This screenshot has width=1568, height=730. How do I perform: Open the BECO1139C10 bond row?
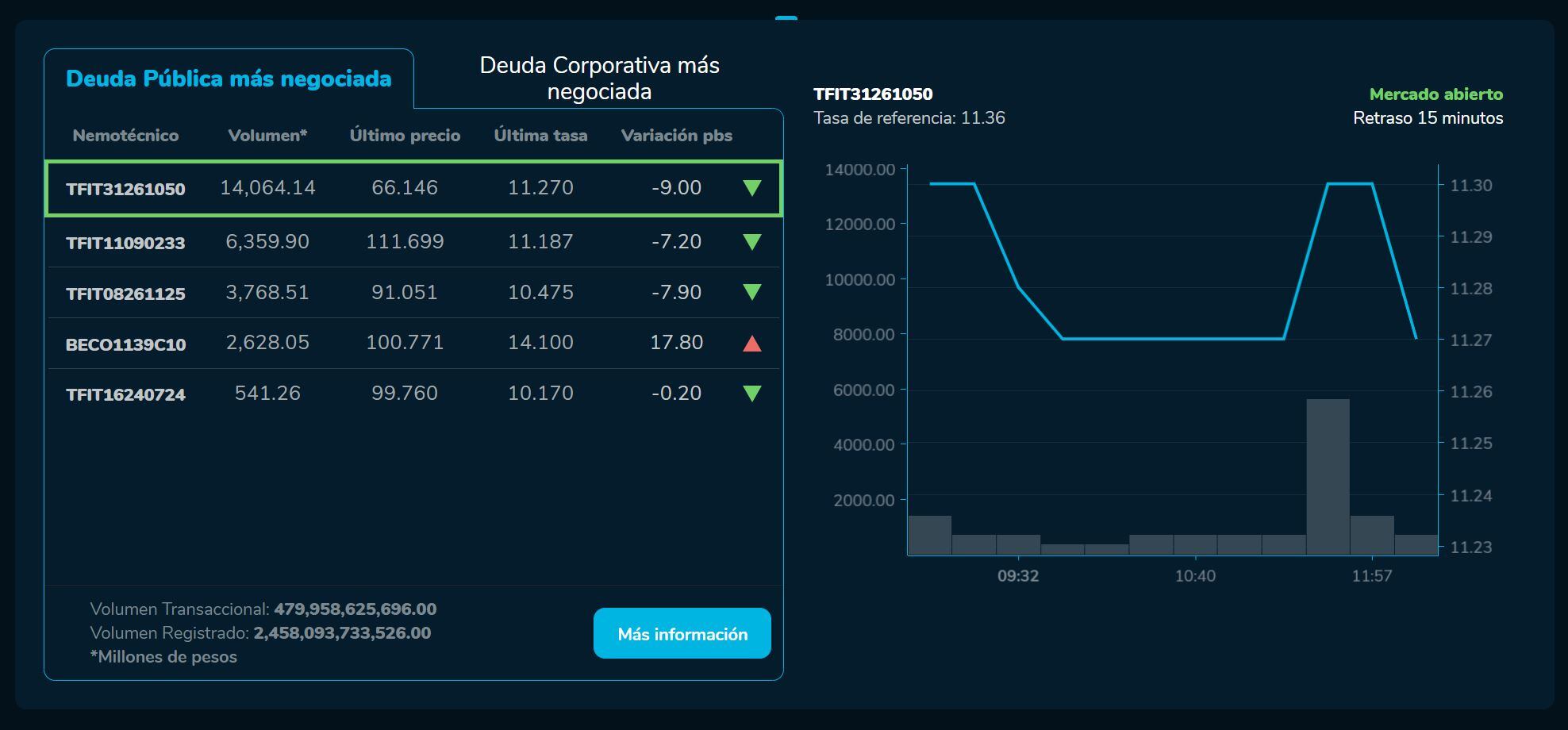[x=125, y=344]
